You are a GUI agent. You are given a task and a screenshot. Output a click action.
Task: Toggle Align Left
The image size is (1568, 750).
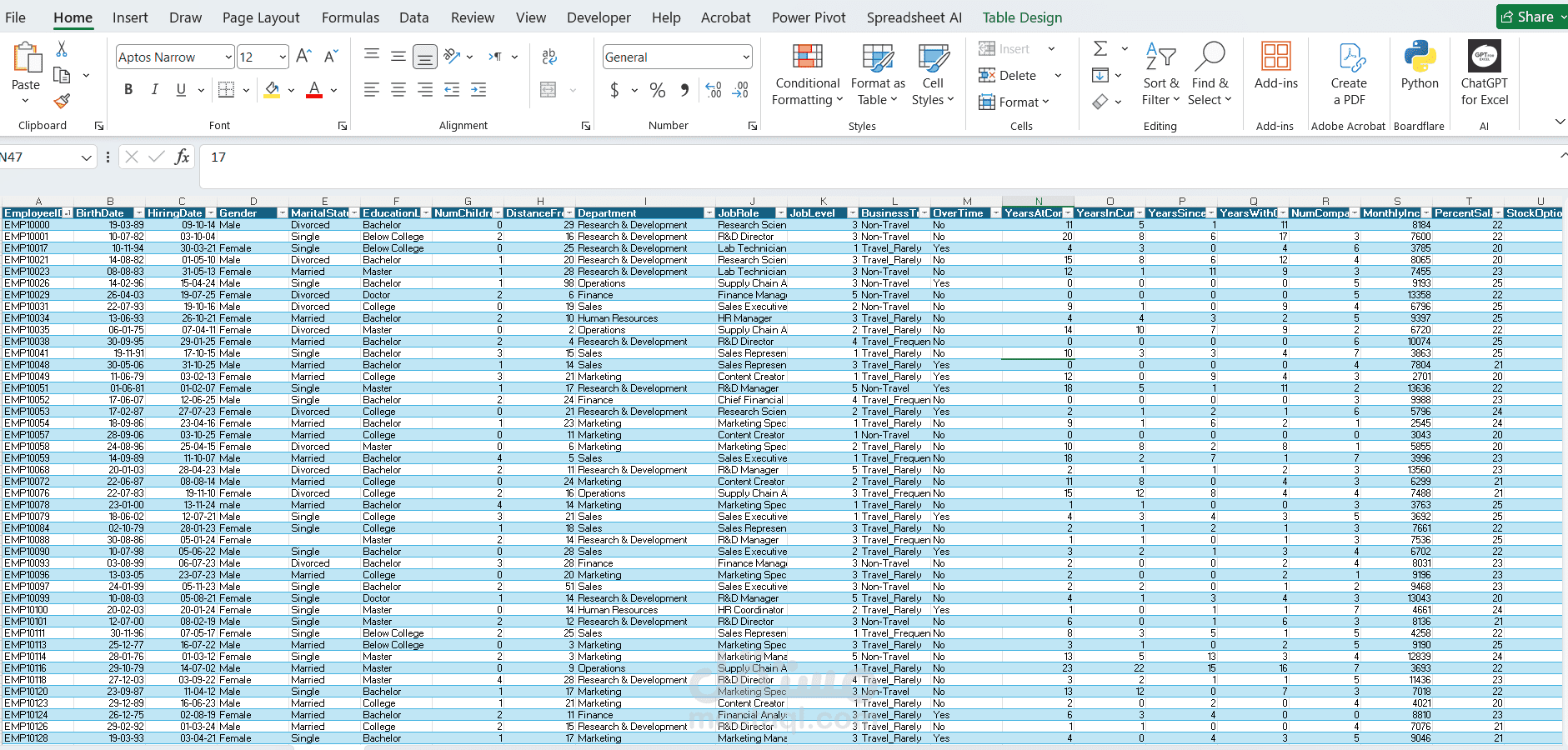[x=372, y=90]
